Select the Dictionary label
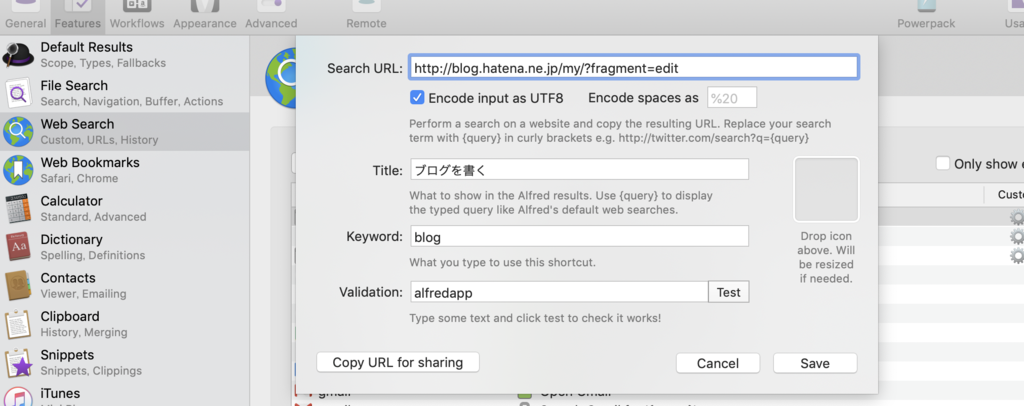This screenshot has width=1024, height=406. coord(71,239)
